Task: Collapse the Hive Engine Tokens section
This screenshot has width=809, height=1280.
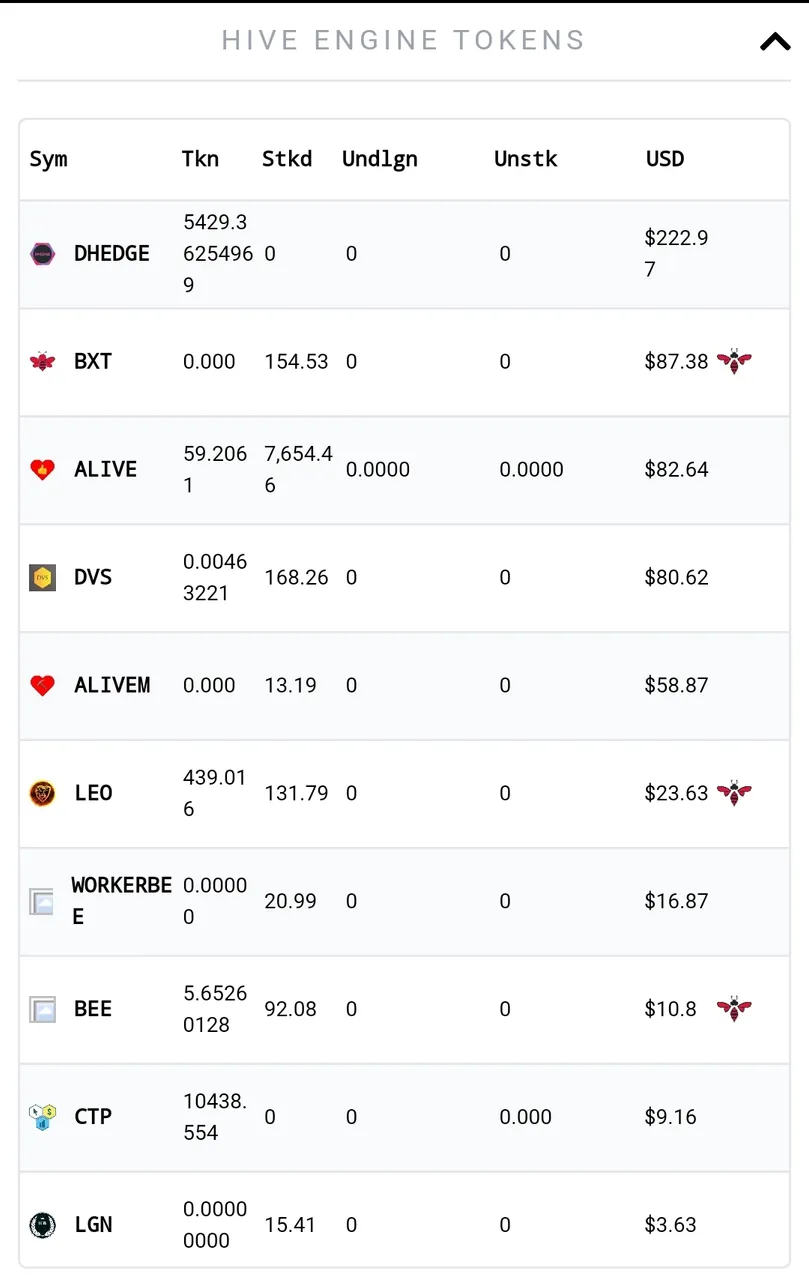Action: point(775,42)
